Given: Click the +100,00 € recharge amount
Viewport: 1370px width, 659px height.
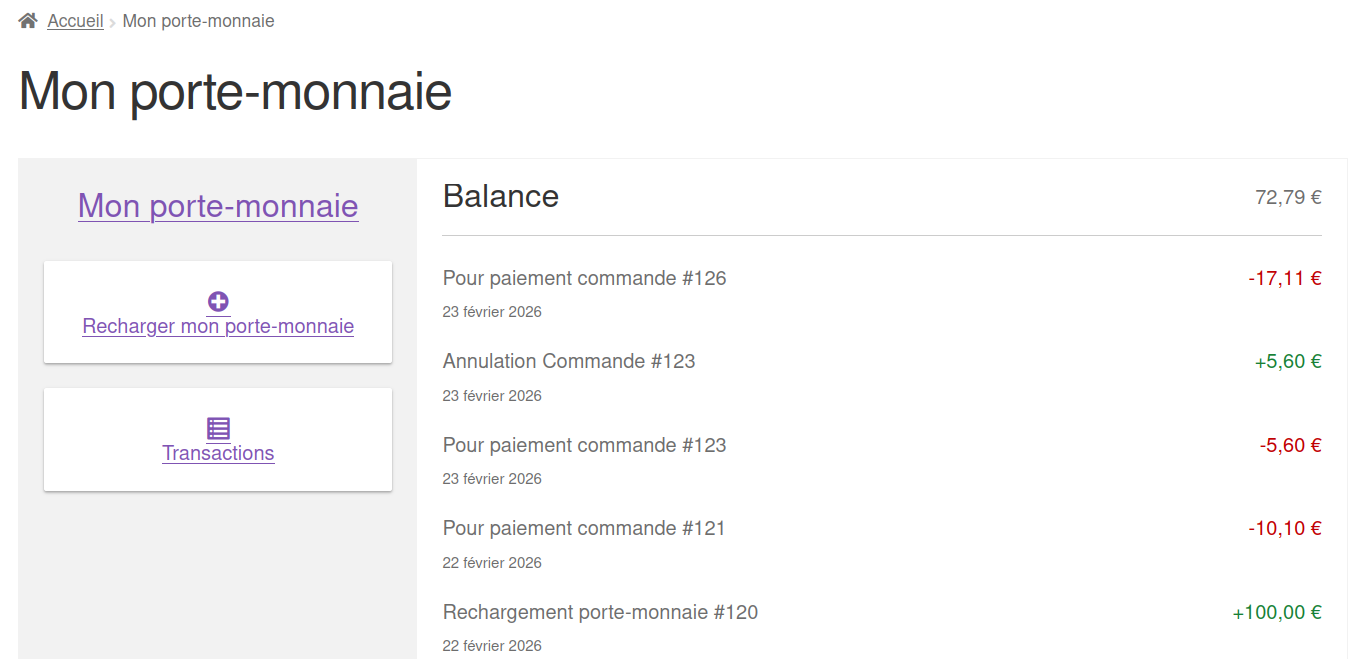Looking at the screenshot, I should click(x=1276, y=612).
